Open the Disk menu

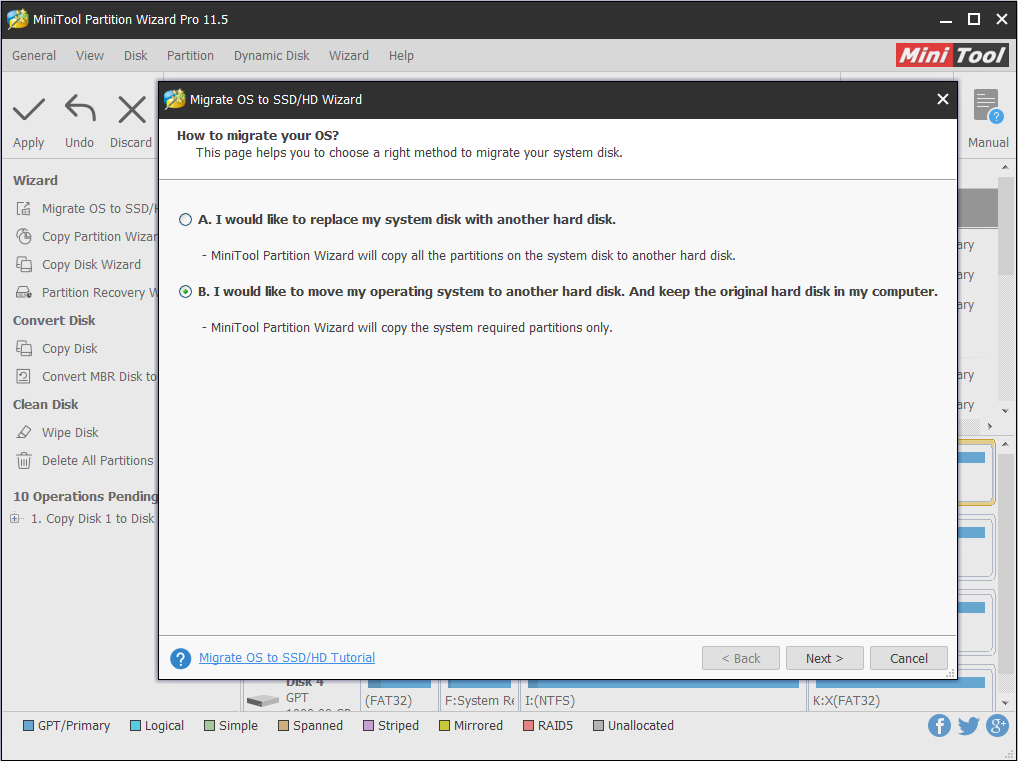(136, 56)
